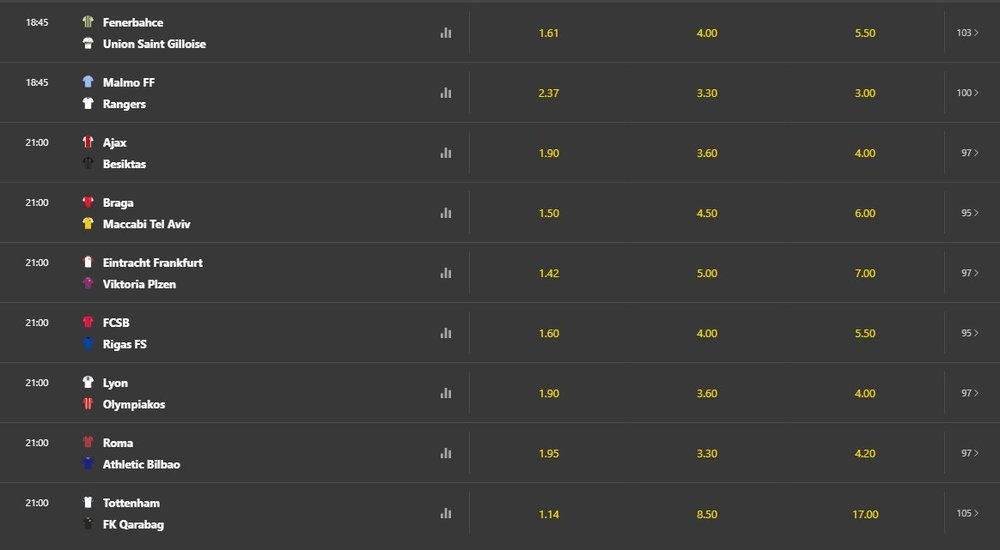Show statistics icon for Tottenham match
The image size is (1000, 550).
[446, 513]
